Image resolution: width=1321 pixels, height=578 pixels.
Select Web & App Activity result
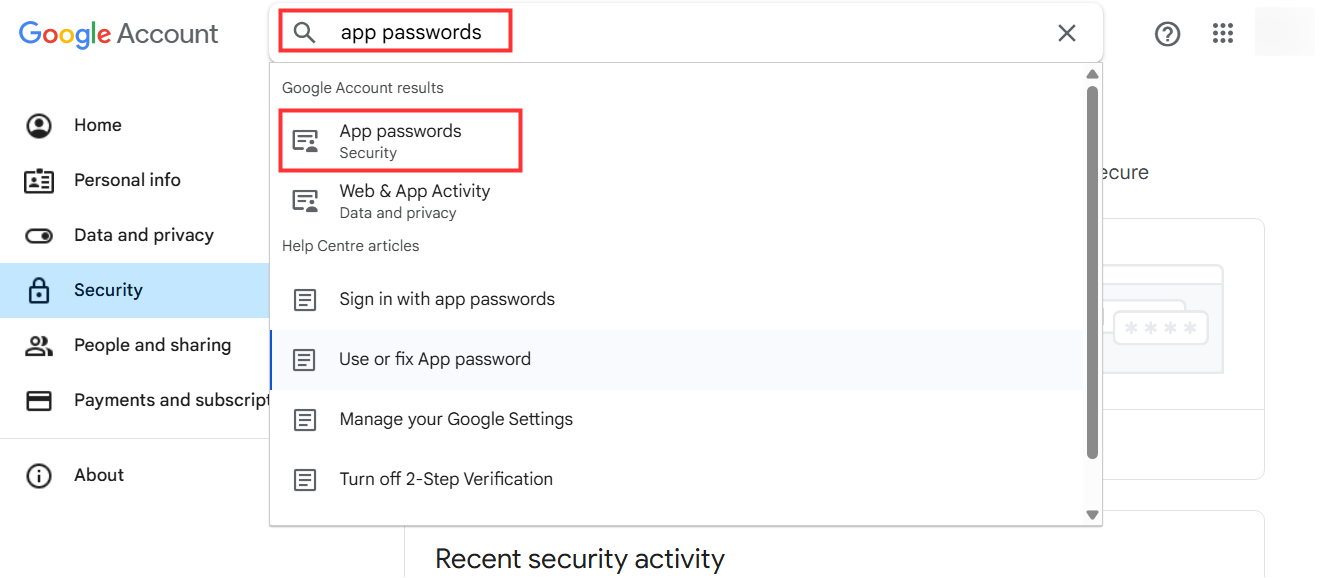click(414, 201)
